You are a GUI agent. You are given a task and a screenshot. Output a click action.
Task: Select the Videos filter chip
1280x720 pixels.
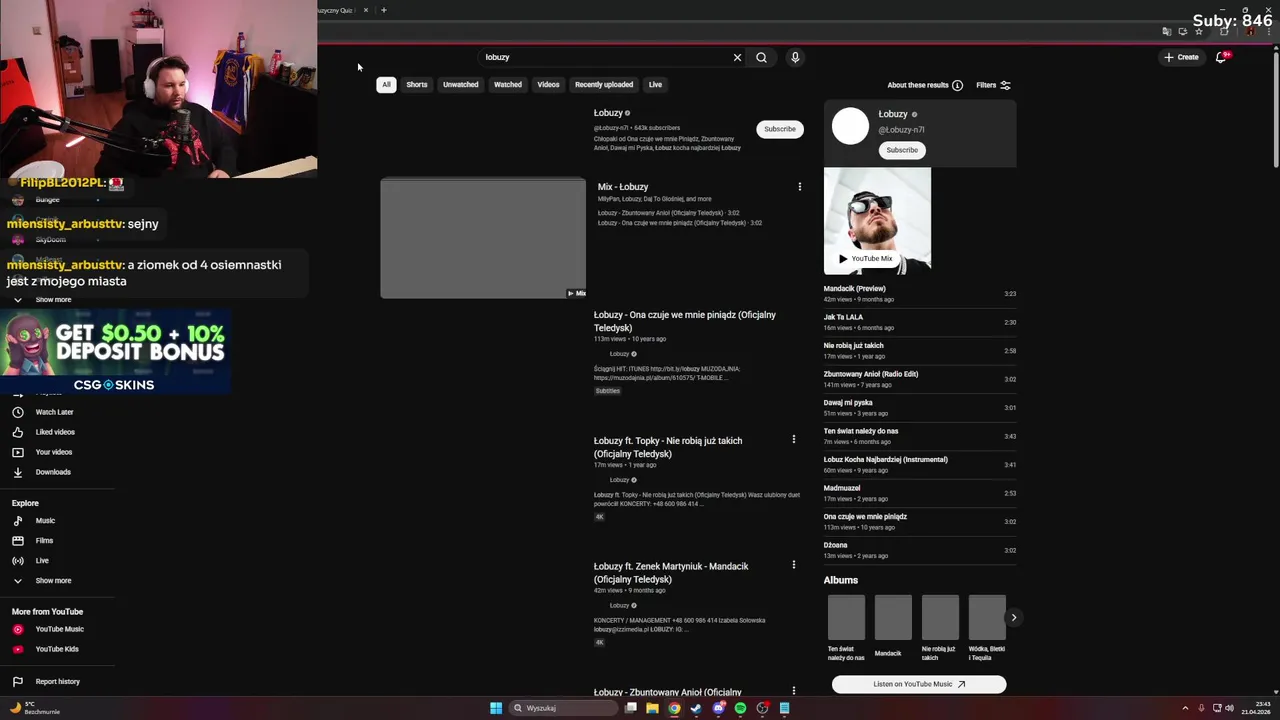click(x=548, y=84)
